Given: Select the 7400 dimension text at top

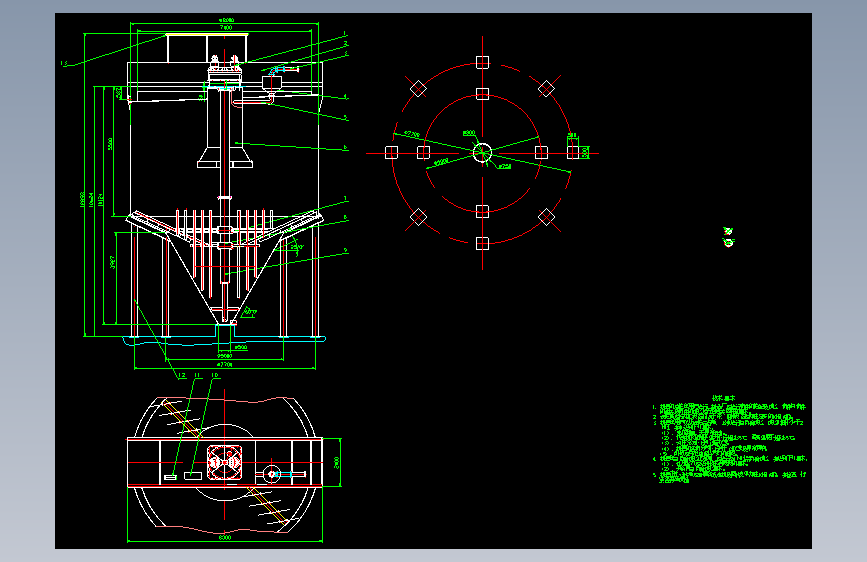Looking at the screenshot, I should click(x=226, y=28).
